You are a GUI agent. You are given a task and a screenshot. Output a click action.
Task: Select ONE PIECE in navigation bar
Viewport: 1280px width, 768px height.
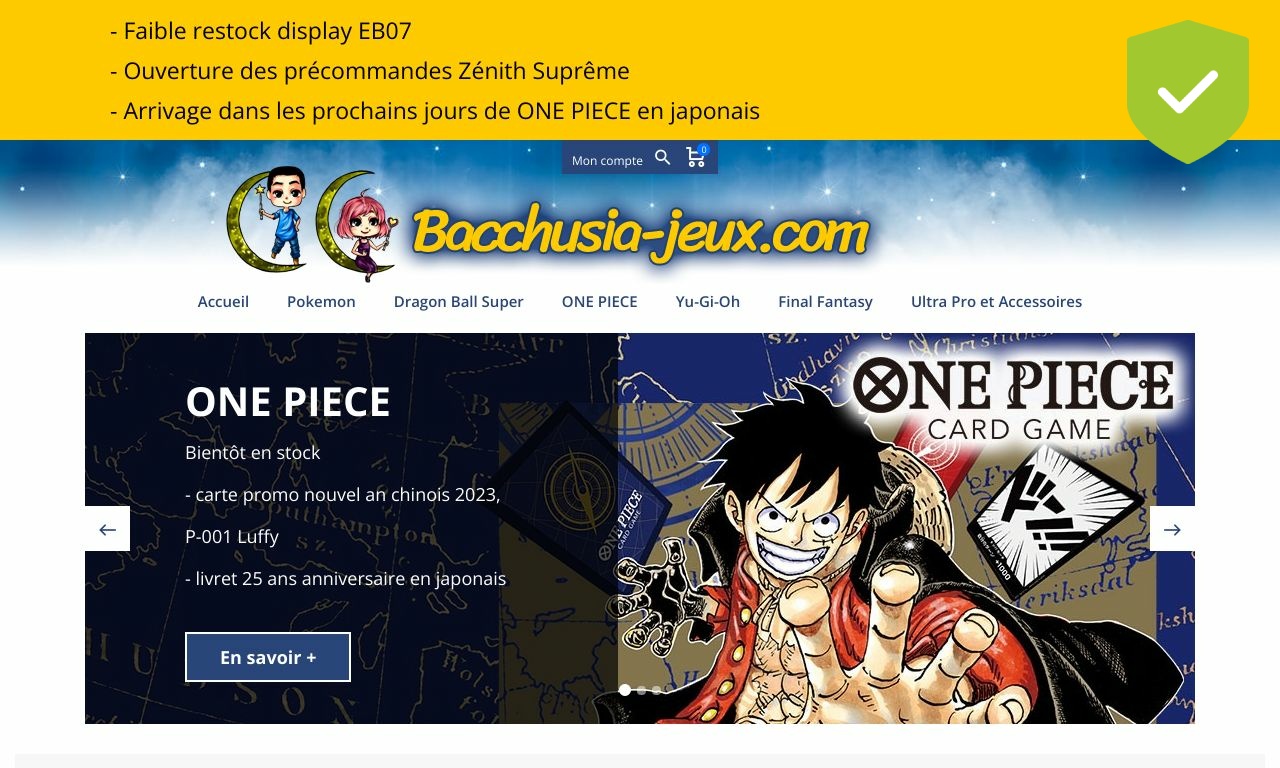click(599, 301)
